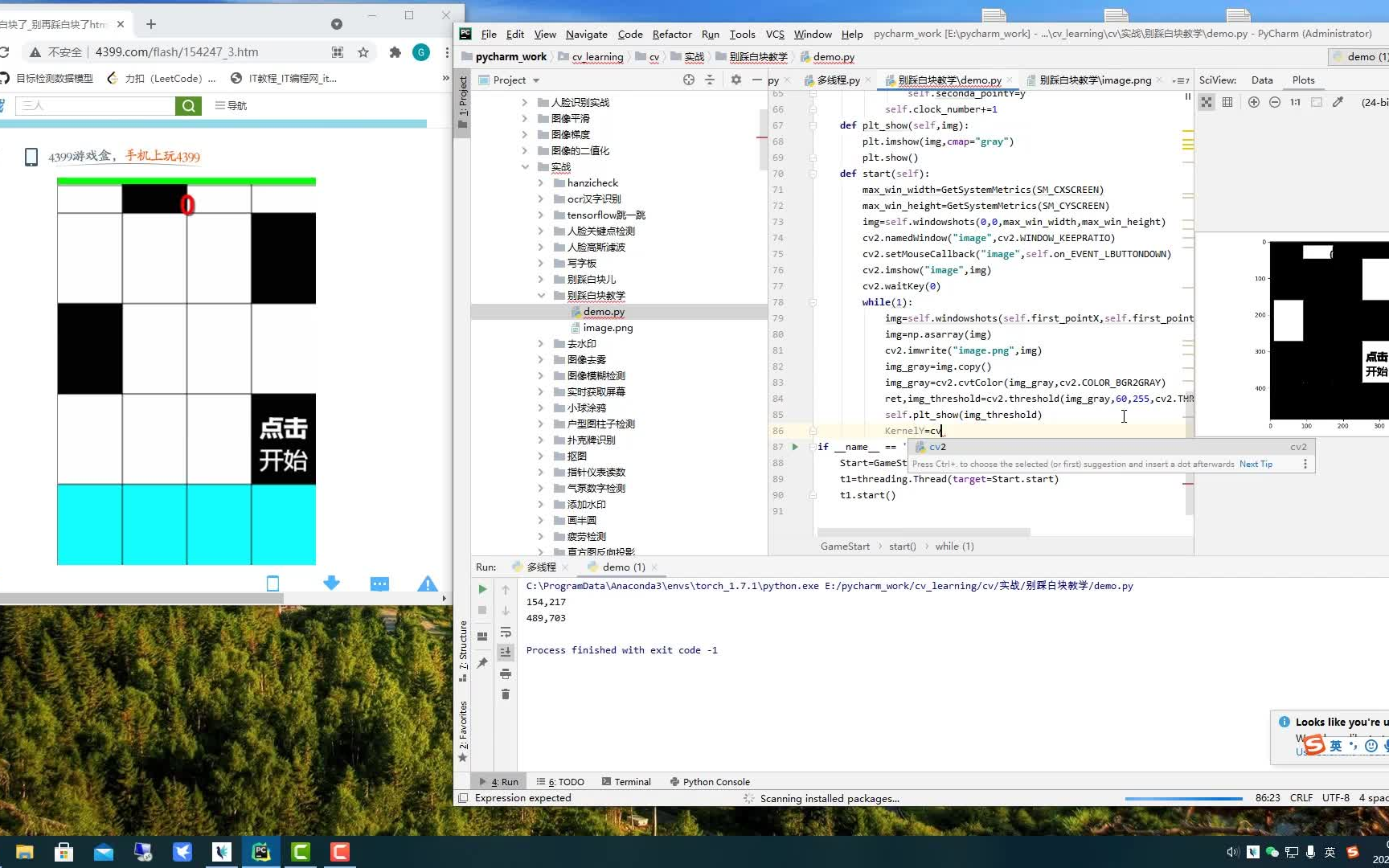Zoom in on the plot in SciView
The width and height of the screenshot is (1389, 868).
pos(1254,102)
